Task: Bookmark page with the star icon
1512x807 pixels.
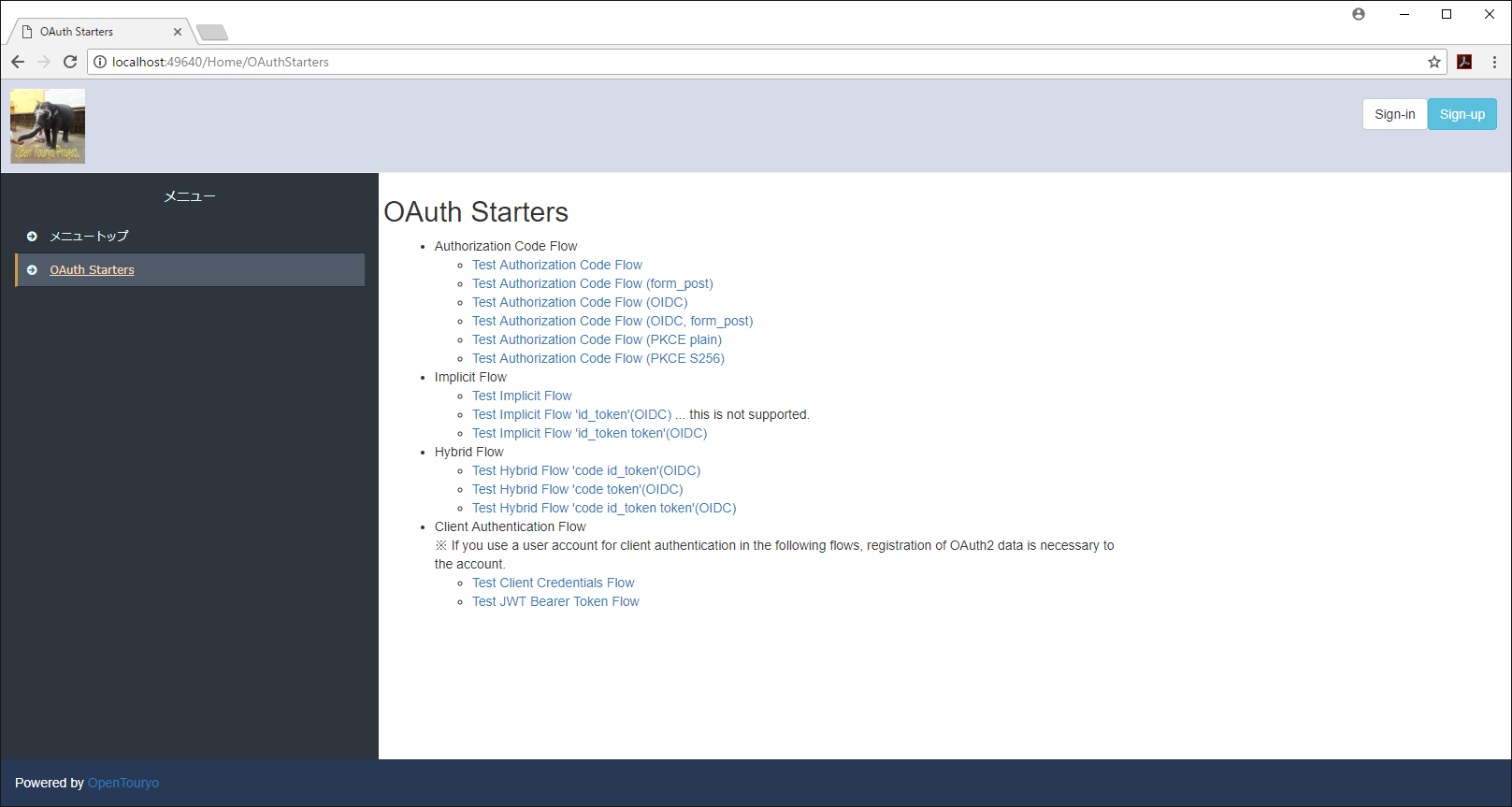Action: coord(1433,62)
